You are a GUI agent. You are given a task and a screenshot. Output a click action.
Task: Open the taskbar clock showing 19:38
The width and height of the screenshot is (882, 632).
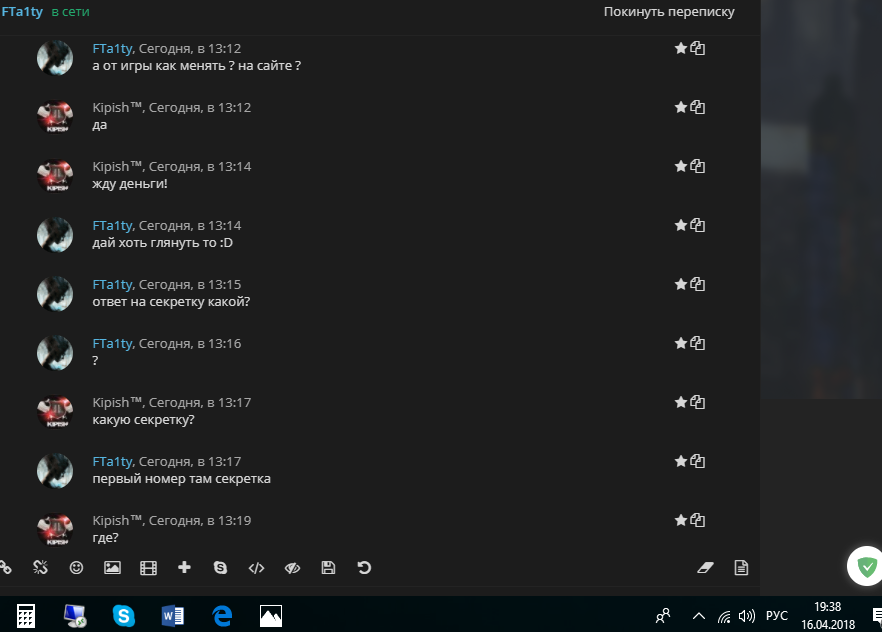click(828, 616)
